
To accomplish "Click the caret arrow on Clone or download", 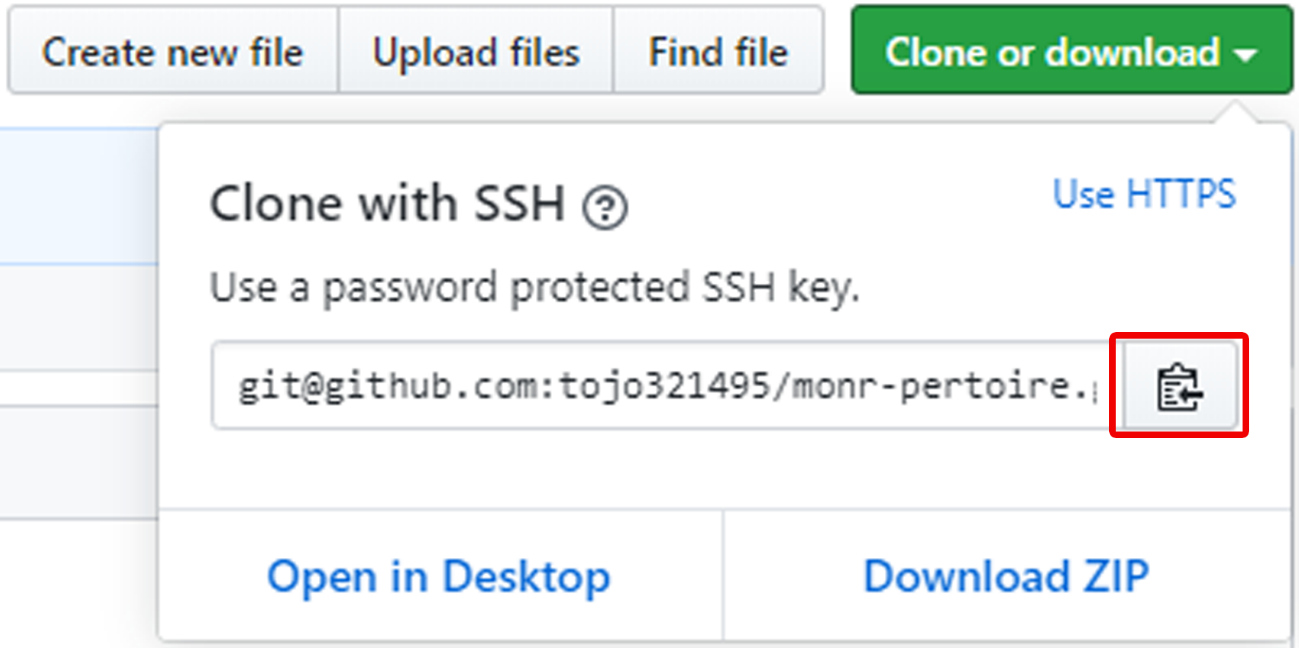I will pyautogui.click(x=1246, y=55).
